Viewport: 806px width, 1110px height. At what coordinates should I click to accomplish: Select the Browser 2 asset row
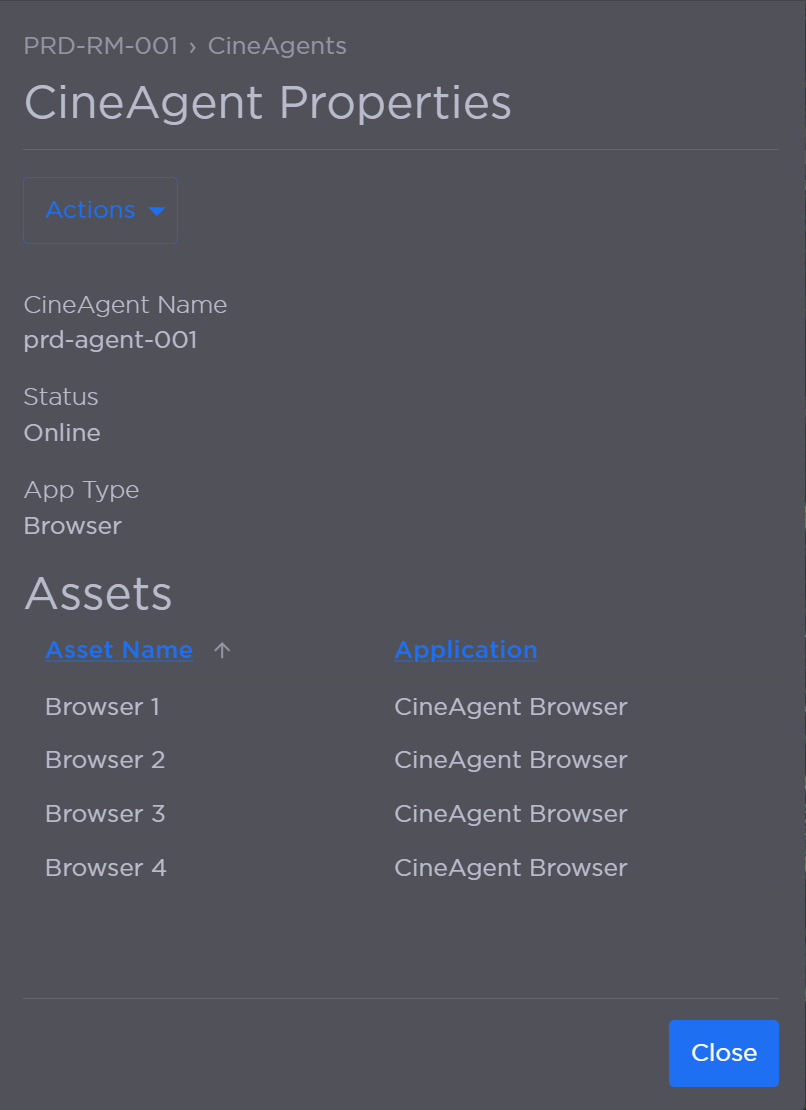click(x=104, y=760)
